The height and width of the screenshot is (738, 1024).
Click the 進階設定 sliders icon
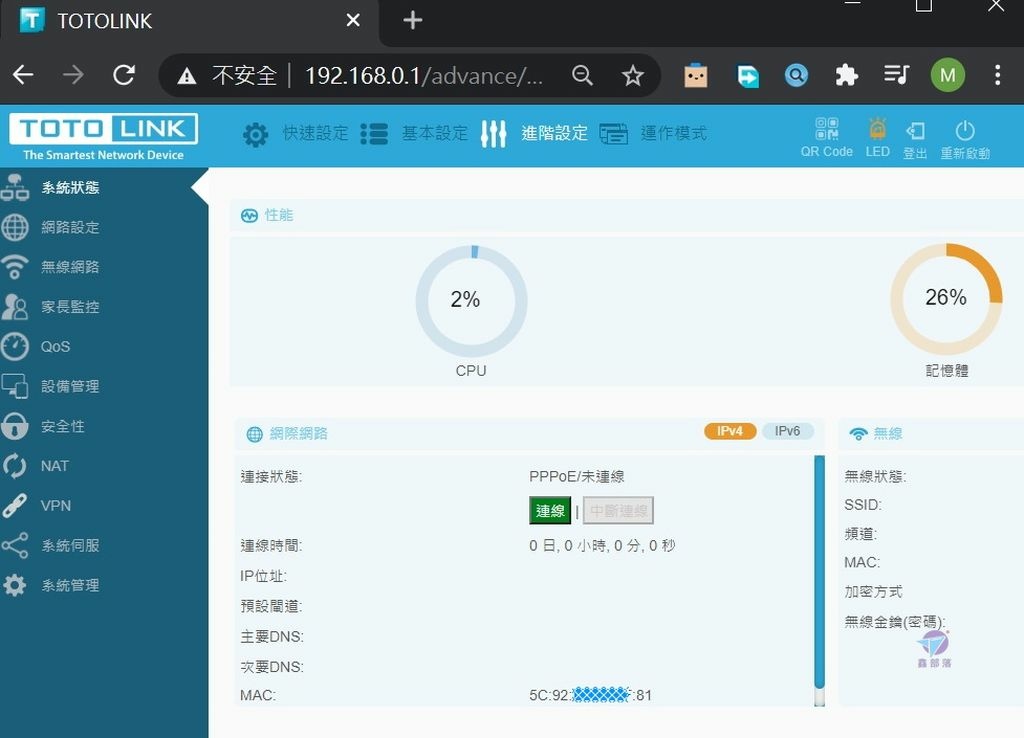(494, 134)
